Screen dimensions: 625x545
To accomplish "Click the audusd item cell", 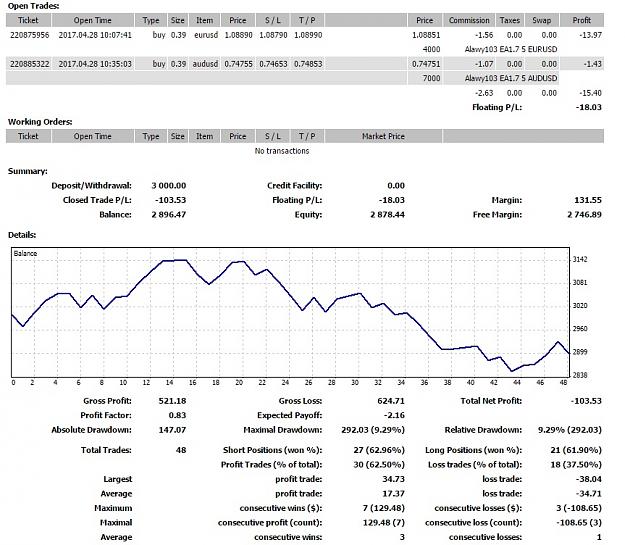I will tap(205, 64).
